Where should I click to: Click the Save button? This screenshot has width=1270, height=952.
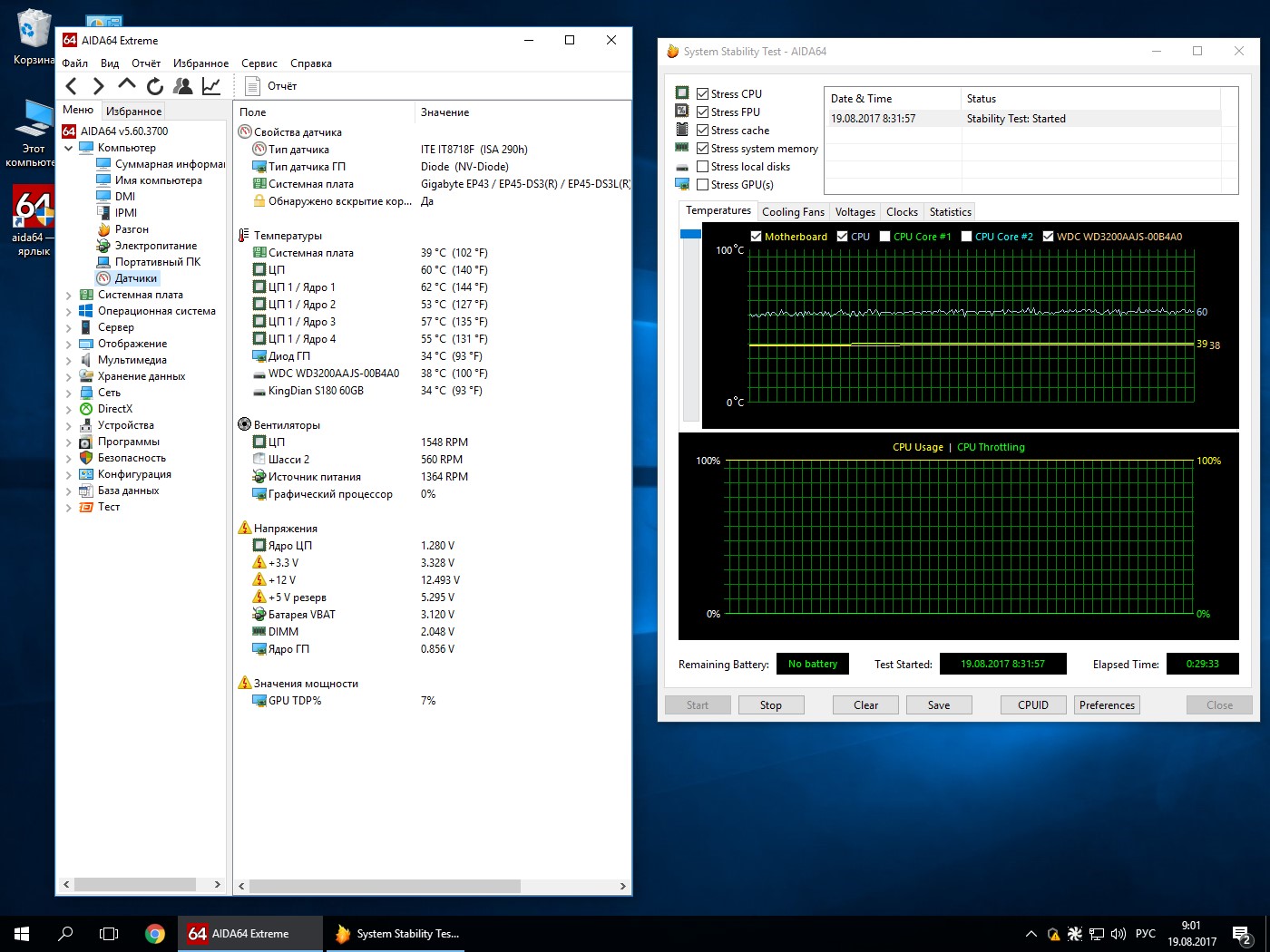pyautogui.click(x=939, y=705)
